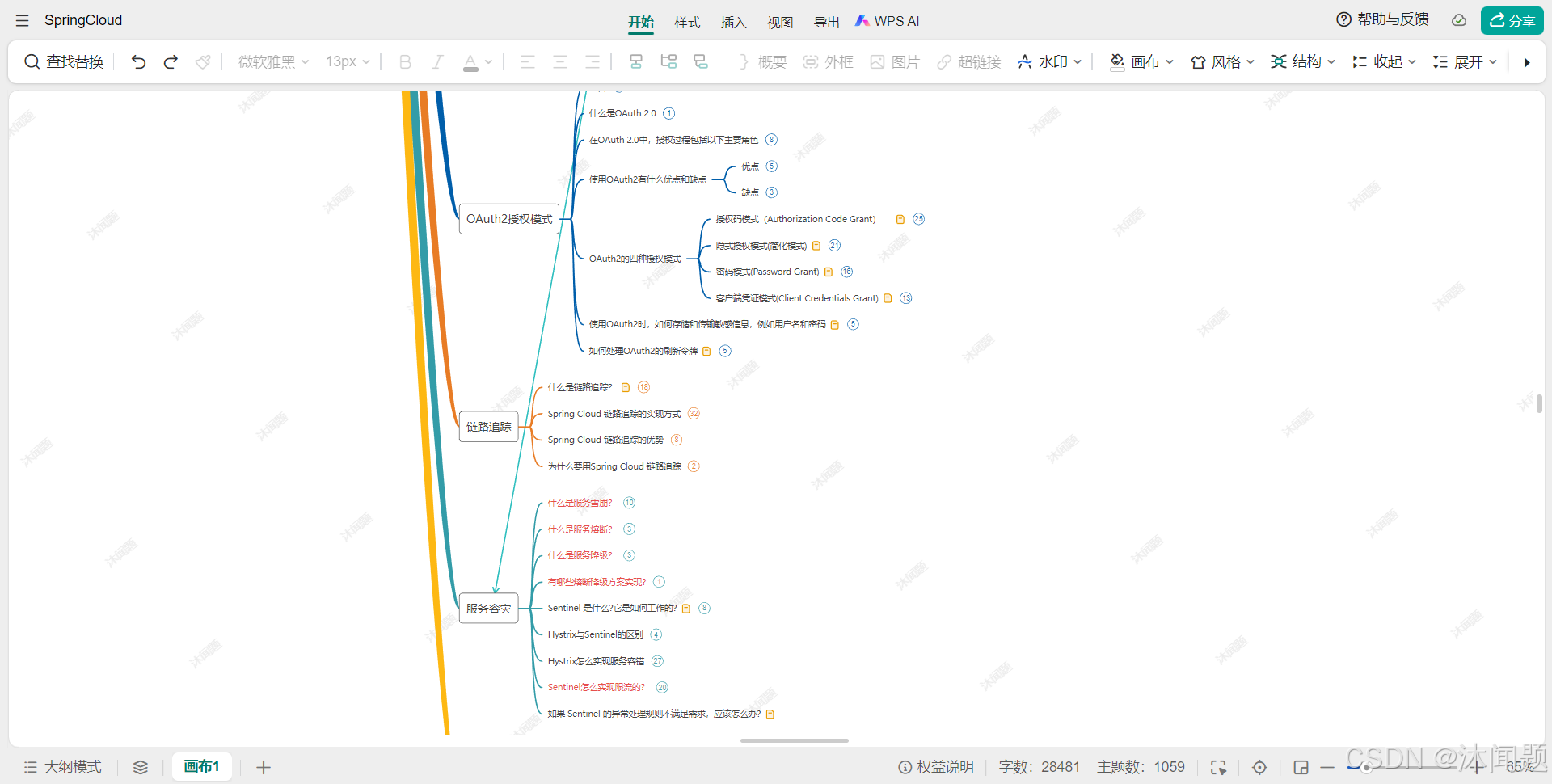Open the hamburger main menu

coord(22,21)
